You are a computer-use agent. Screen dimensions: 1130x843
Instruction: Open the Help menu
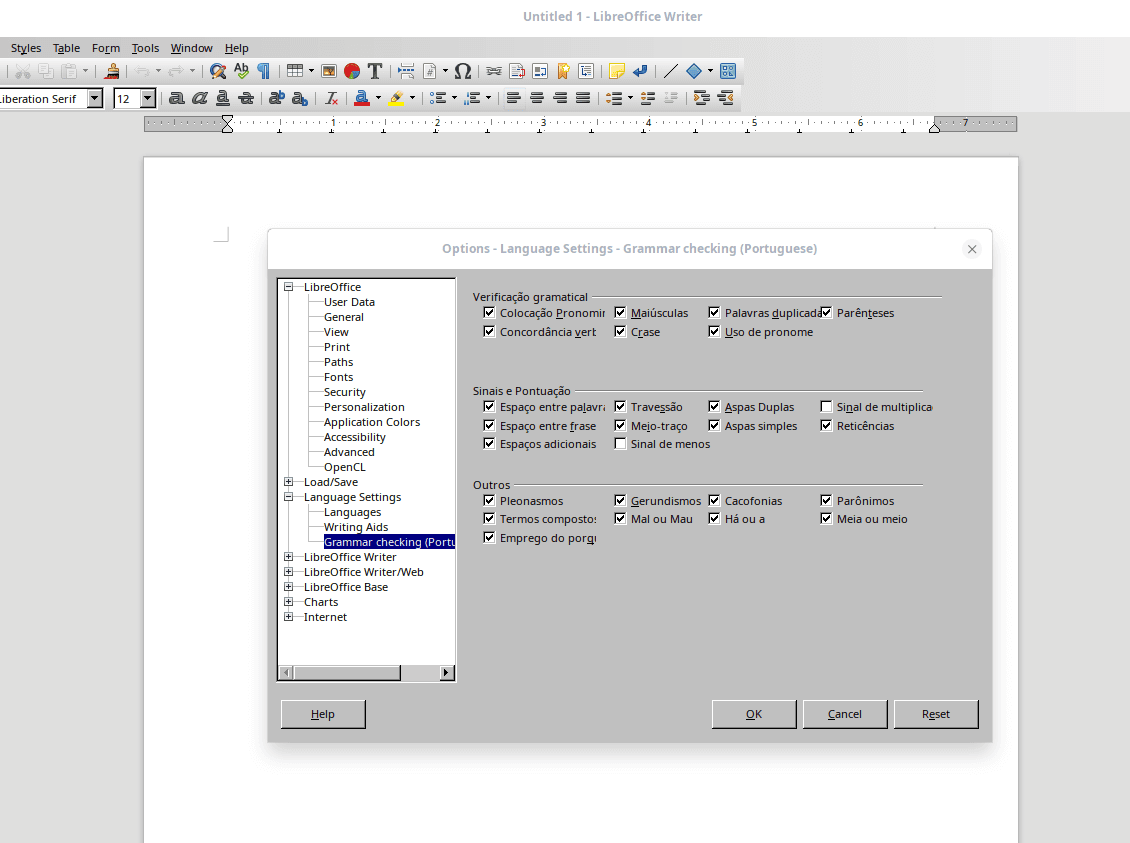236,48
